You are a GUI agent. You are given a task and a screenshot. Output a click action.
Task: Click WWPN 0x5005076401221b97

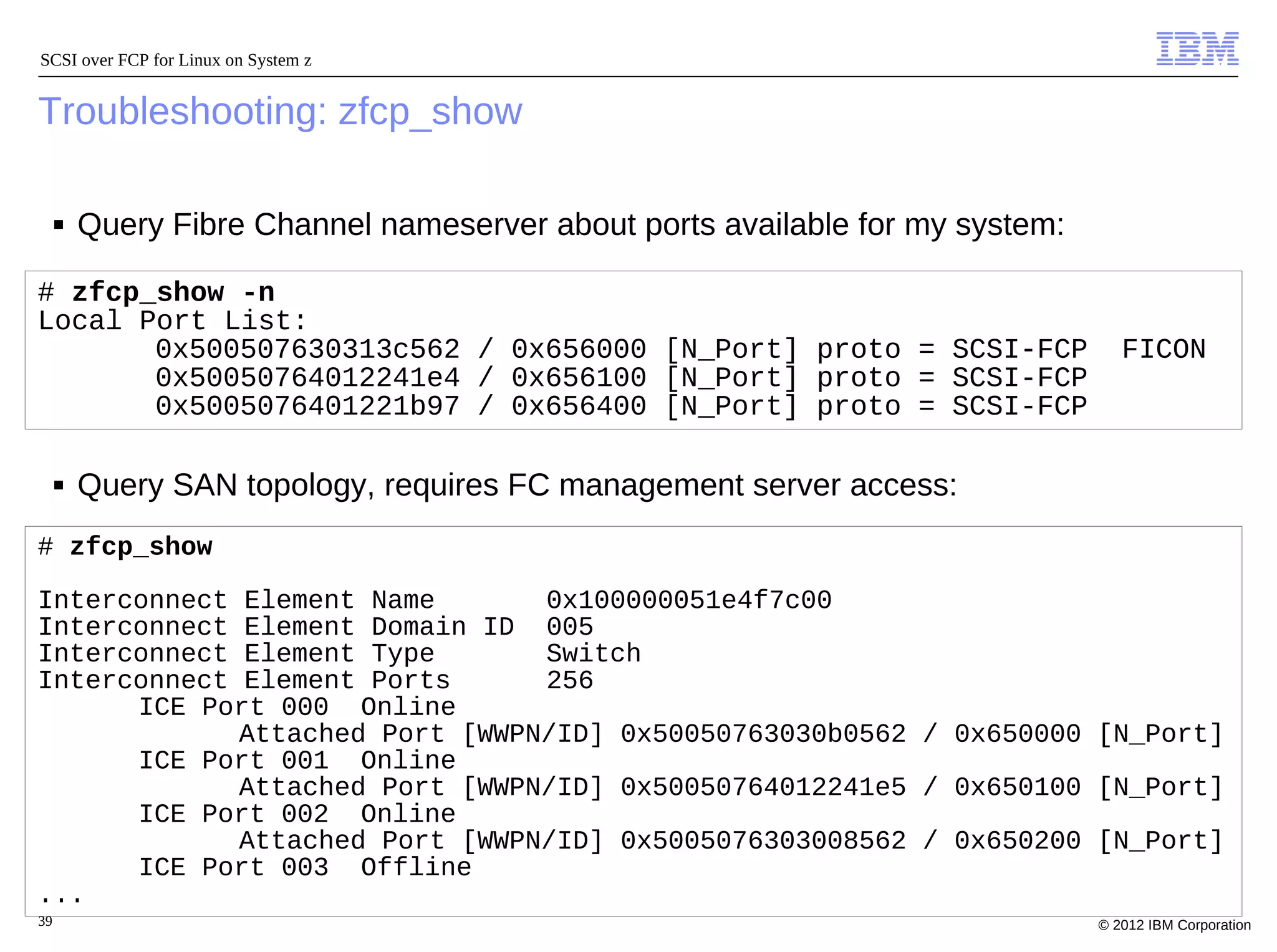click(x=307, y=406)
